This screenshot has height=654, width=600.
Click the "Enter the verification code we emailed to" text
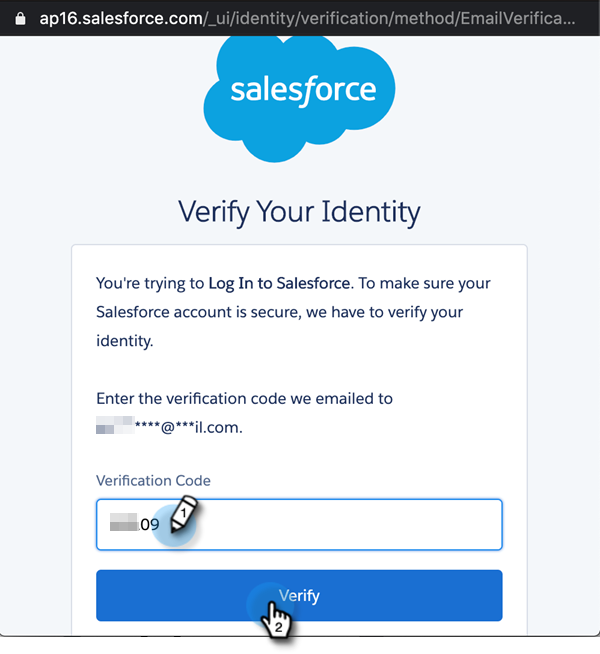244,398
